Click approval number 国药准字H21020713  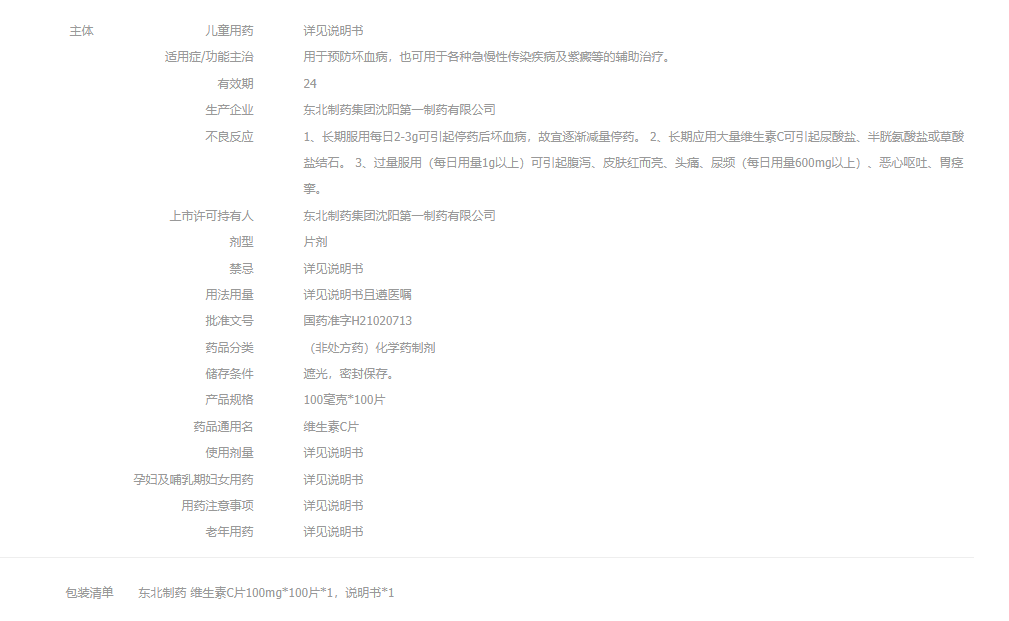tap(357, 321)
